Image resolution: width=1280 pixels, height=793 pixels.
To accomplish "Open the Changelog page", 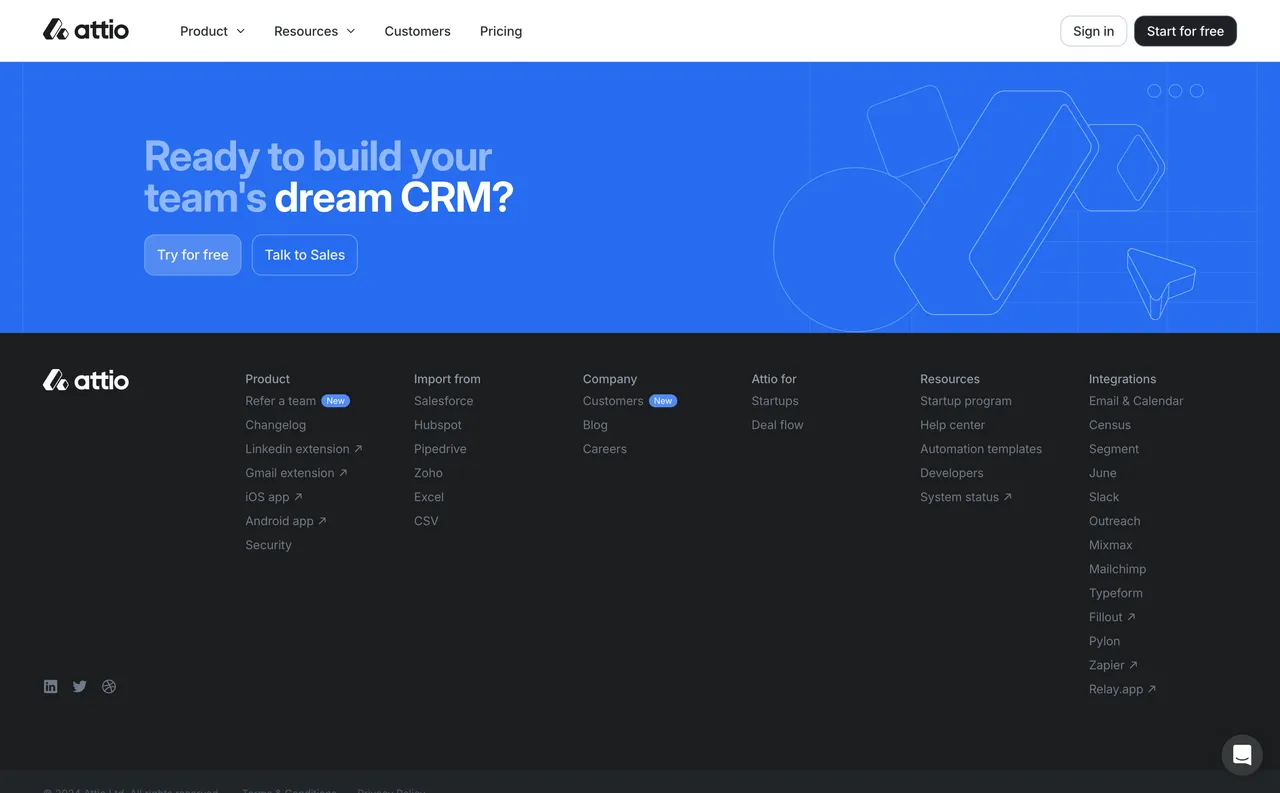I will [275, 424].
